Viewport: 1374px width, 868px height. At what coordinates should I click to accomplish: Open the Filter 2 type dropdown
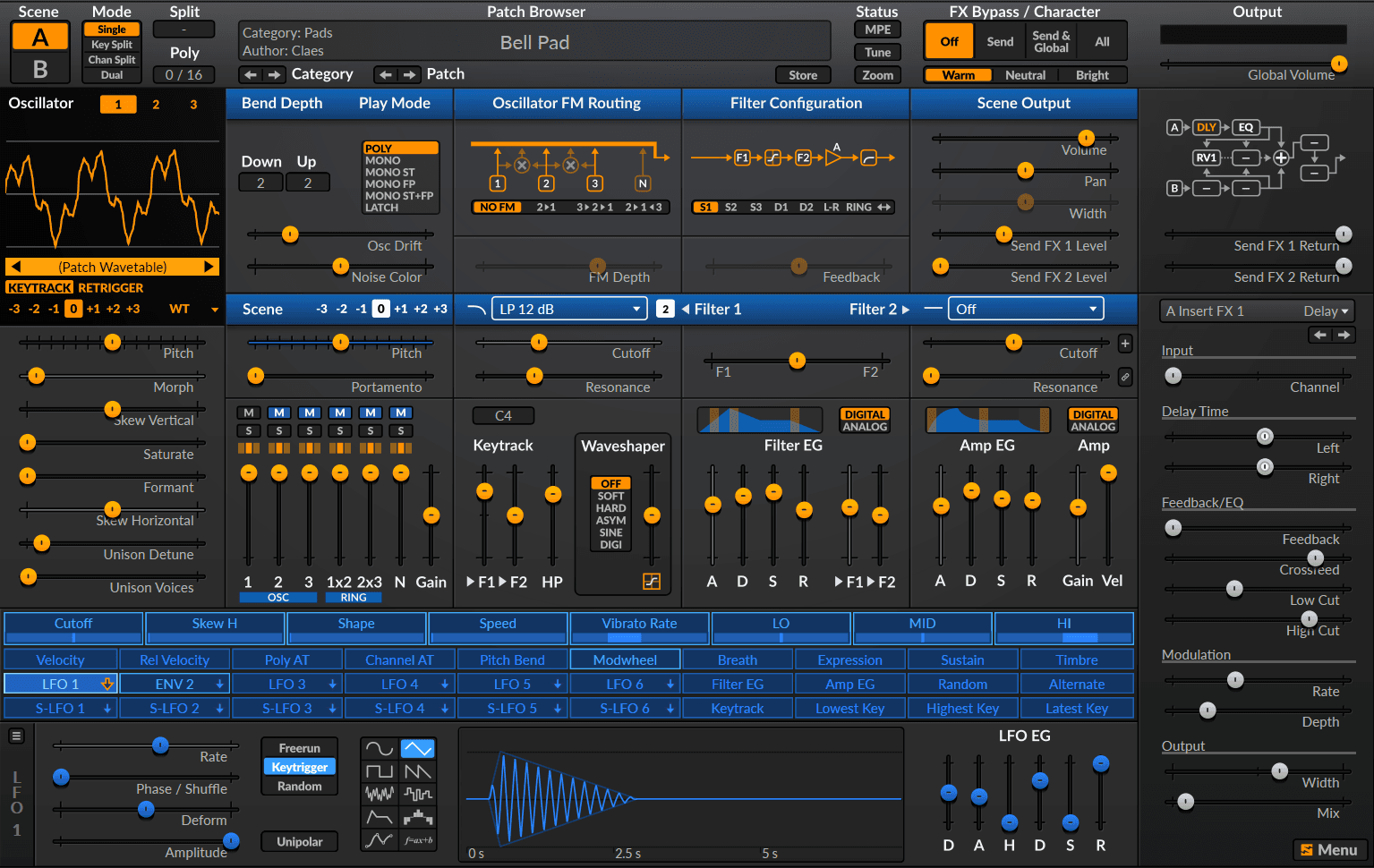tap(1025, 308)
